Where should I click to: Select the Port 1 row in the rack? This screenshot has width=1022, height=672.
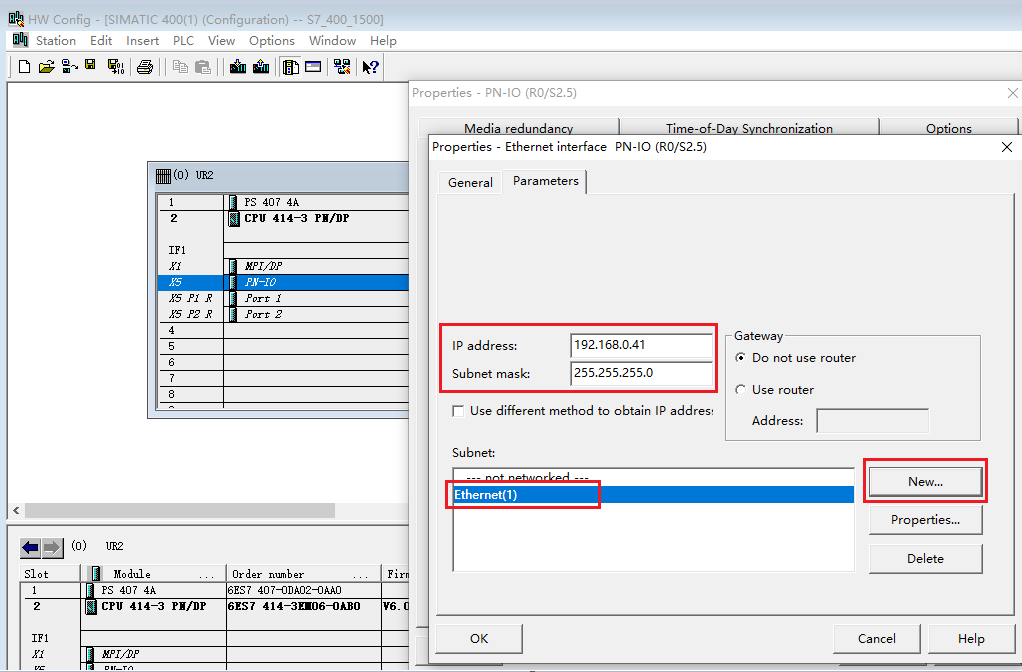click(284, 299)
